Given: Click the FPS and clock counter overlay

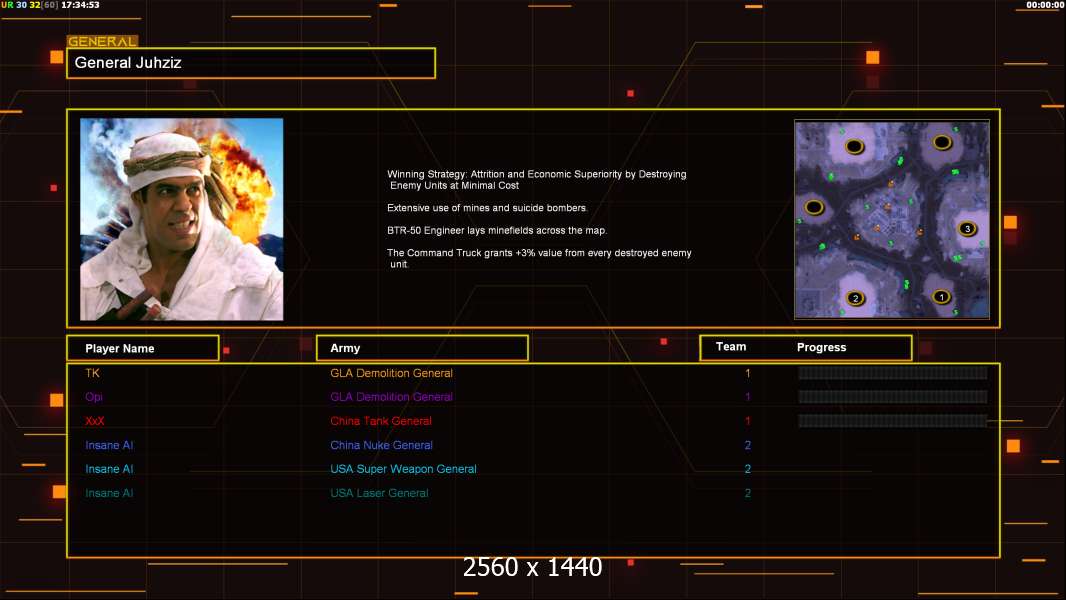Looking at the screenshot, I should point(51,5).
